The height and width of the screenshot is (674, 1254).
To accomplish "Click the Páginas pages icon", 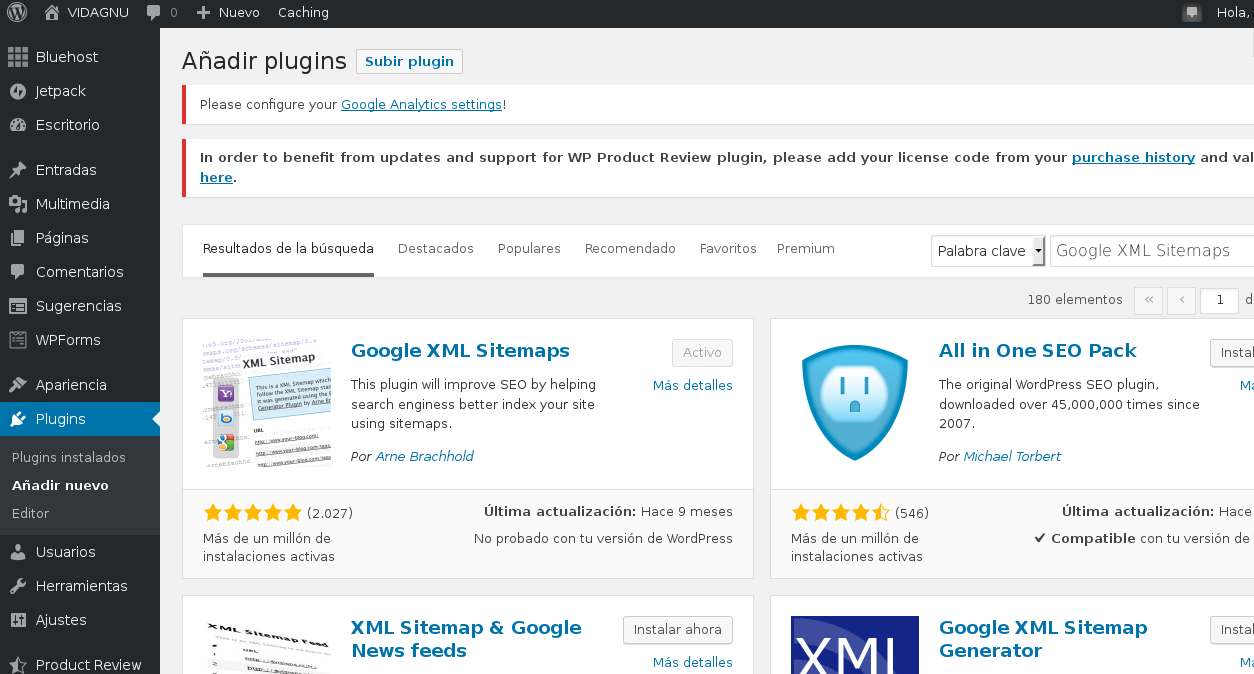I will [18, 238].
